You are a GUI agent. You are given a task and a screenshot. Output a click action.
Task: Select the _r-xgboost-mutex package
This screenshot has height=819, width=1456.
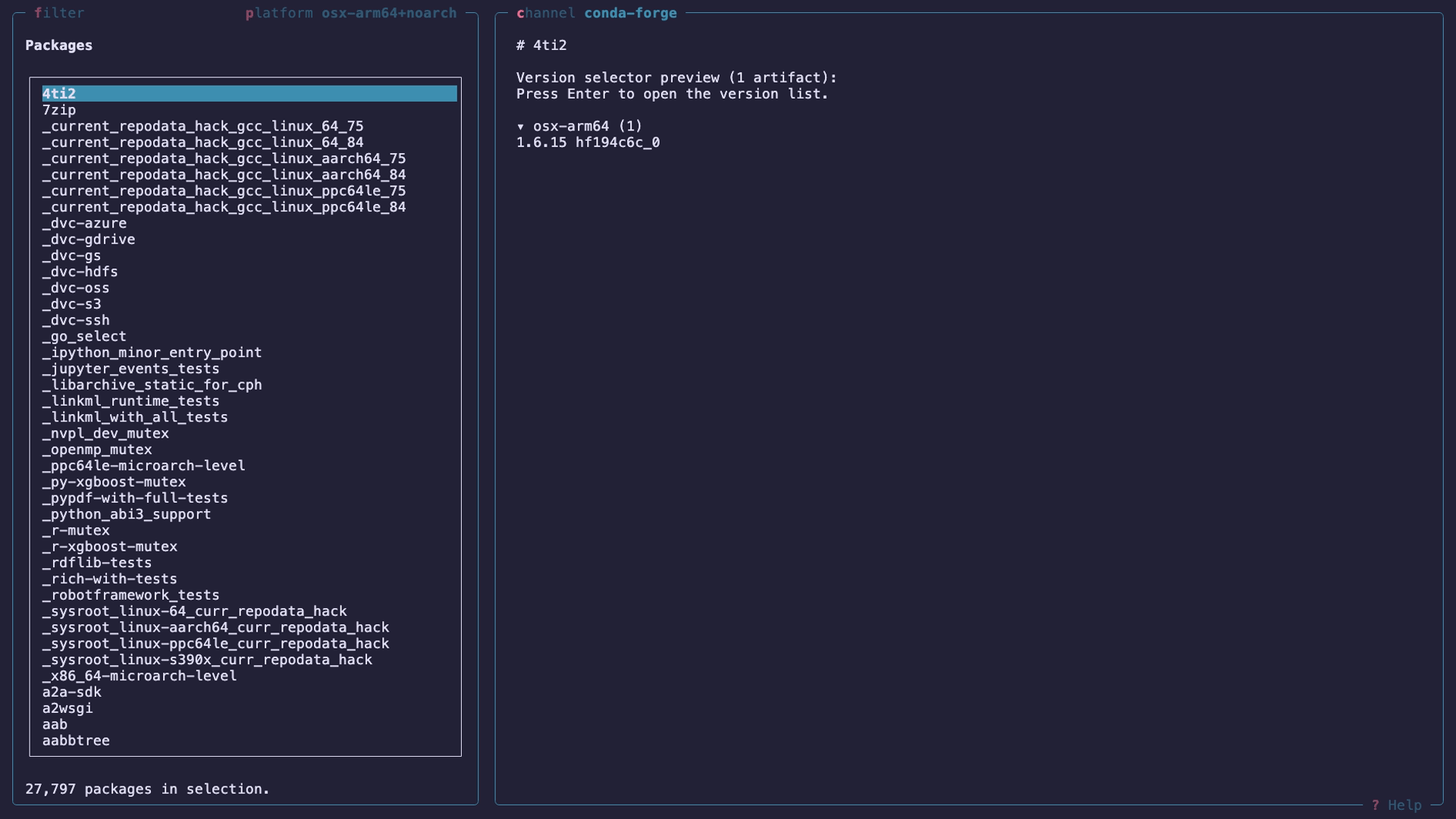pos(109,546)
